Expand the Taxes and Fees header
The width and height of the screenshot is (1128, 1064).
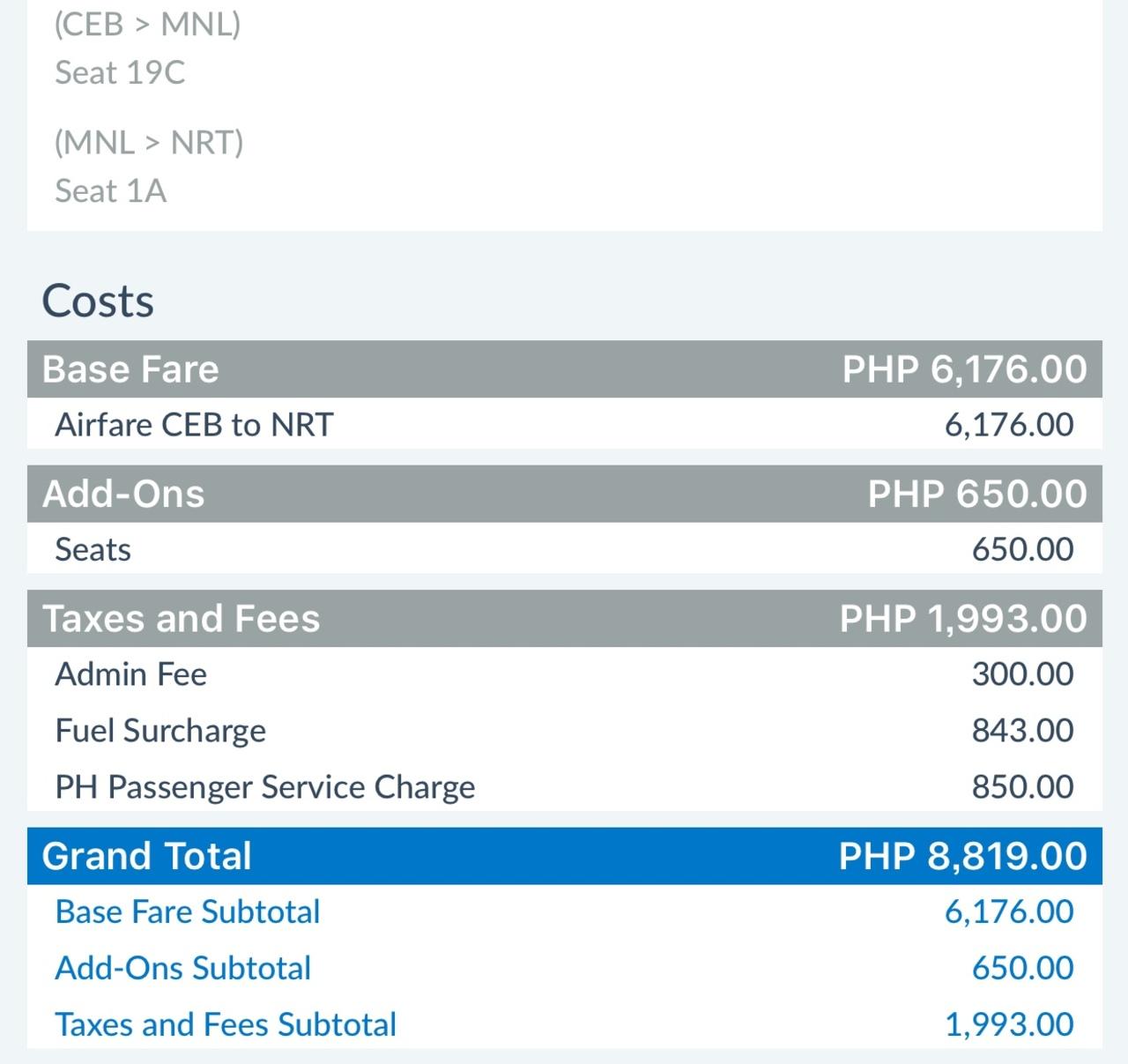tap(564, 618)
